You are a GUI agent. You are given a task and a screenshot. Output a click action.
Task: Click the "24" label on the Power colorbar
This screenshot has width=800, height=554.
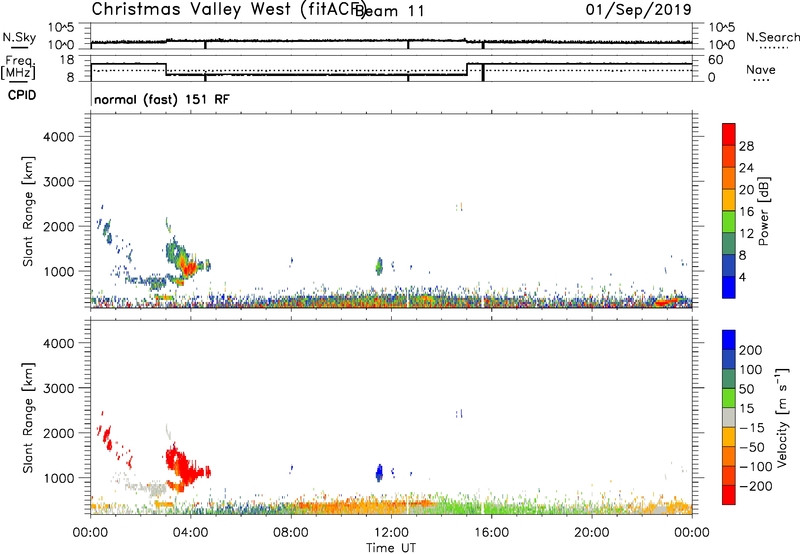[746, 168]
